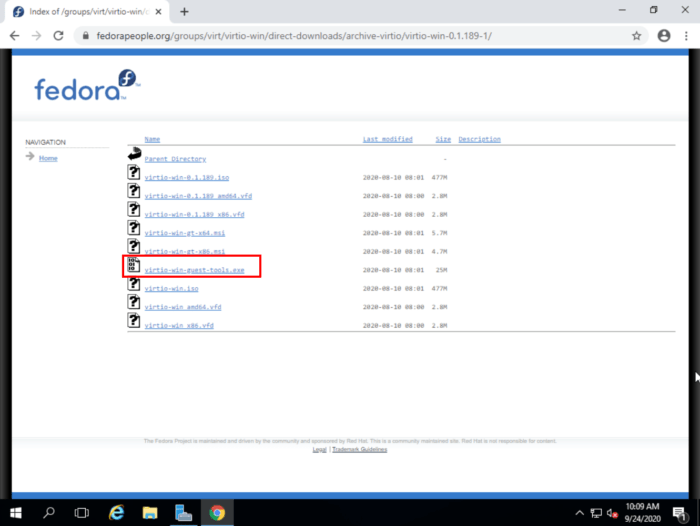
Task: Click the file icon beside virtio-win-0.1.189_x86.vfd
Action: (x=133, y=209)
